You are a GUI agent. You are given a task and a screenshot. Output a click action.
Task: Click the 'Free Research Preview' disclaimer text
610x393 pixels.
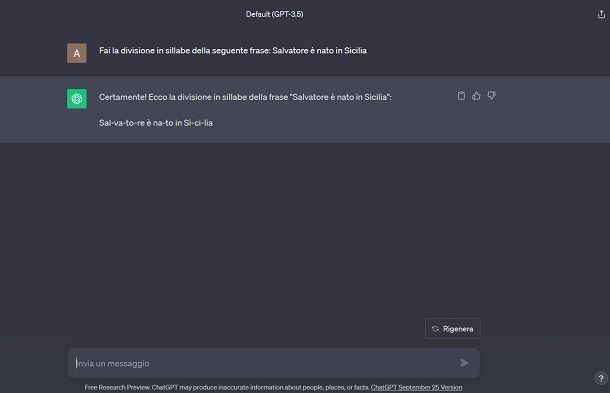click(227, 387)
